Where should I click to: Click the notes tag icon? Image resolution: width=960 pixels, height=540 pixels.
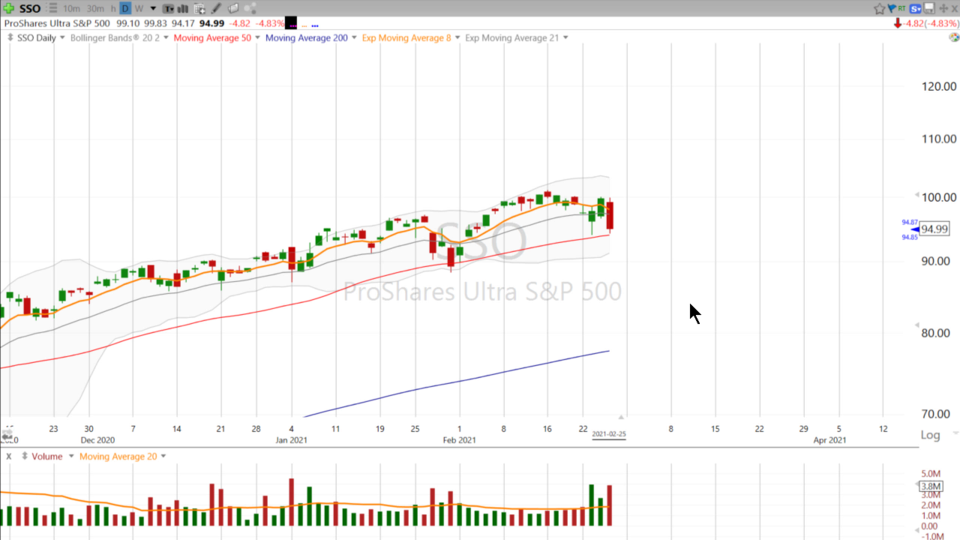pos(233,9)
